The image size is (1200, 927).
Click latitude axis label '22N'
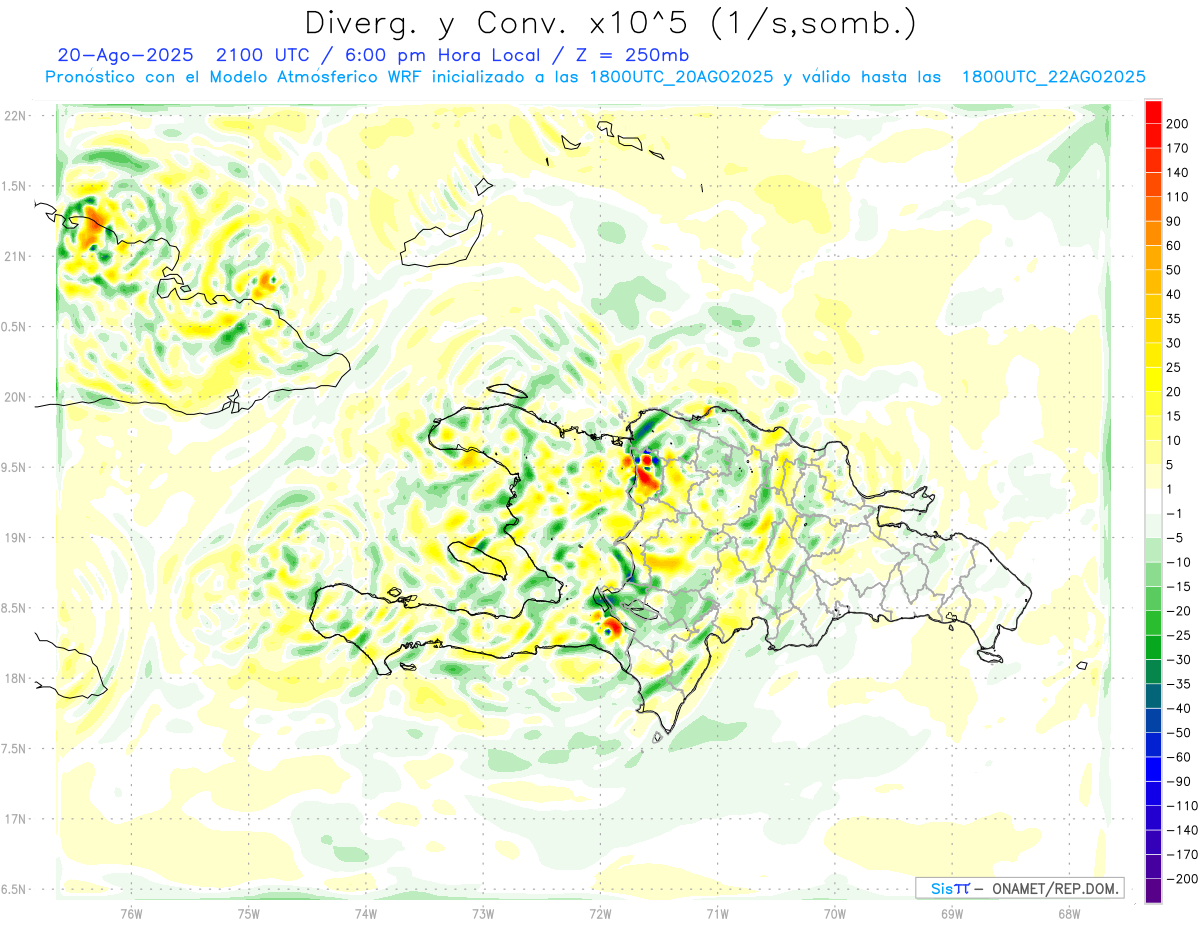click(15, 116)
